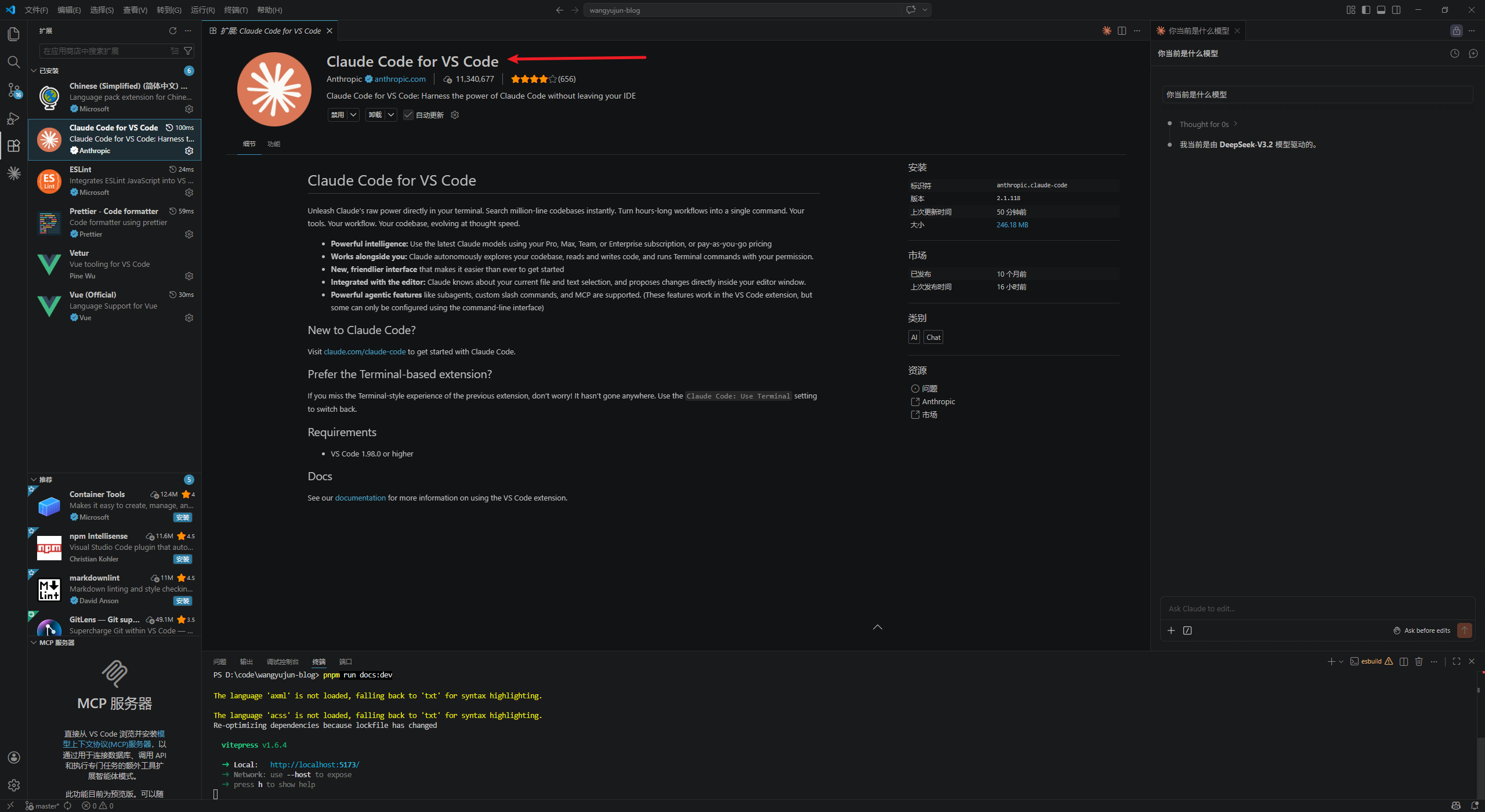Open Claude Code panel from activity bar

(14, 173)
